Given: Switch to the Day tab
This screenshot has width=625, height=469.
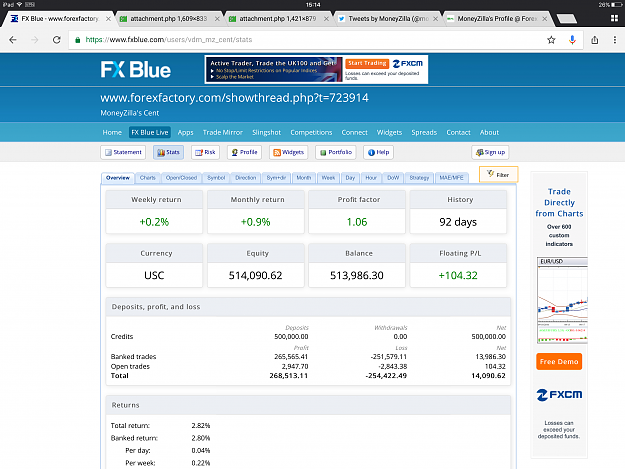Looking at the screenshot, I should (x=350, y=178).
